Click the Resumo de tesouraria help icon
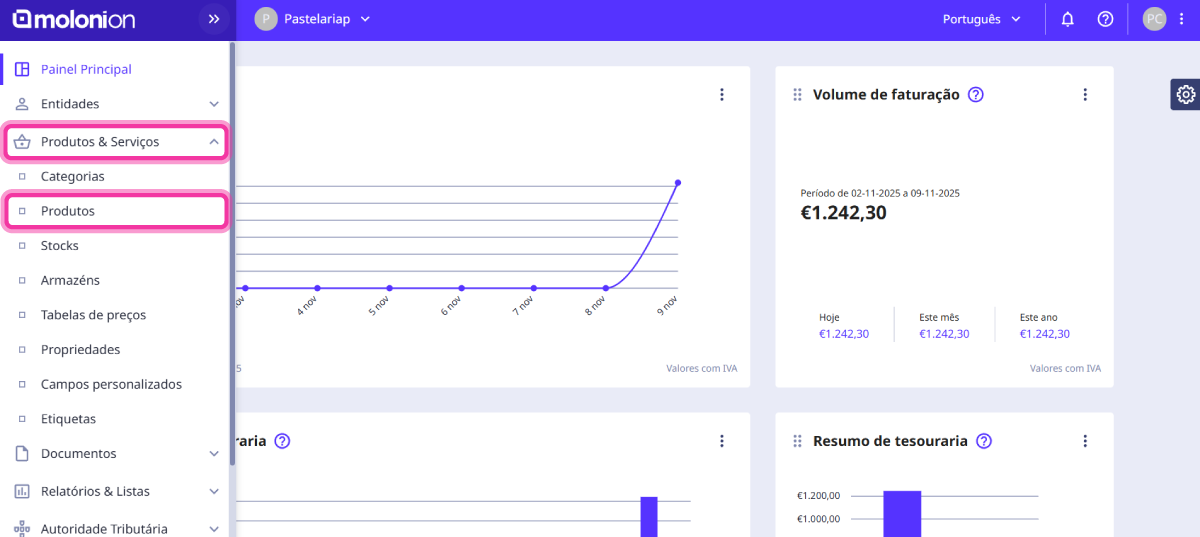This screenshot has width=1200, height=537. pyautogui.click(x=984, y=441)
